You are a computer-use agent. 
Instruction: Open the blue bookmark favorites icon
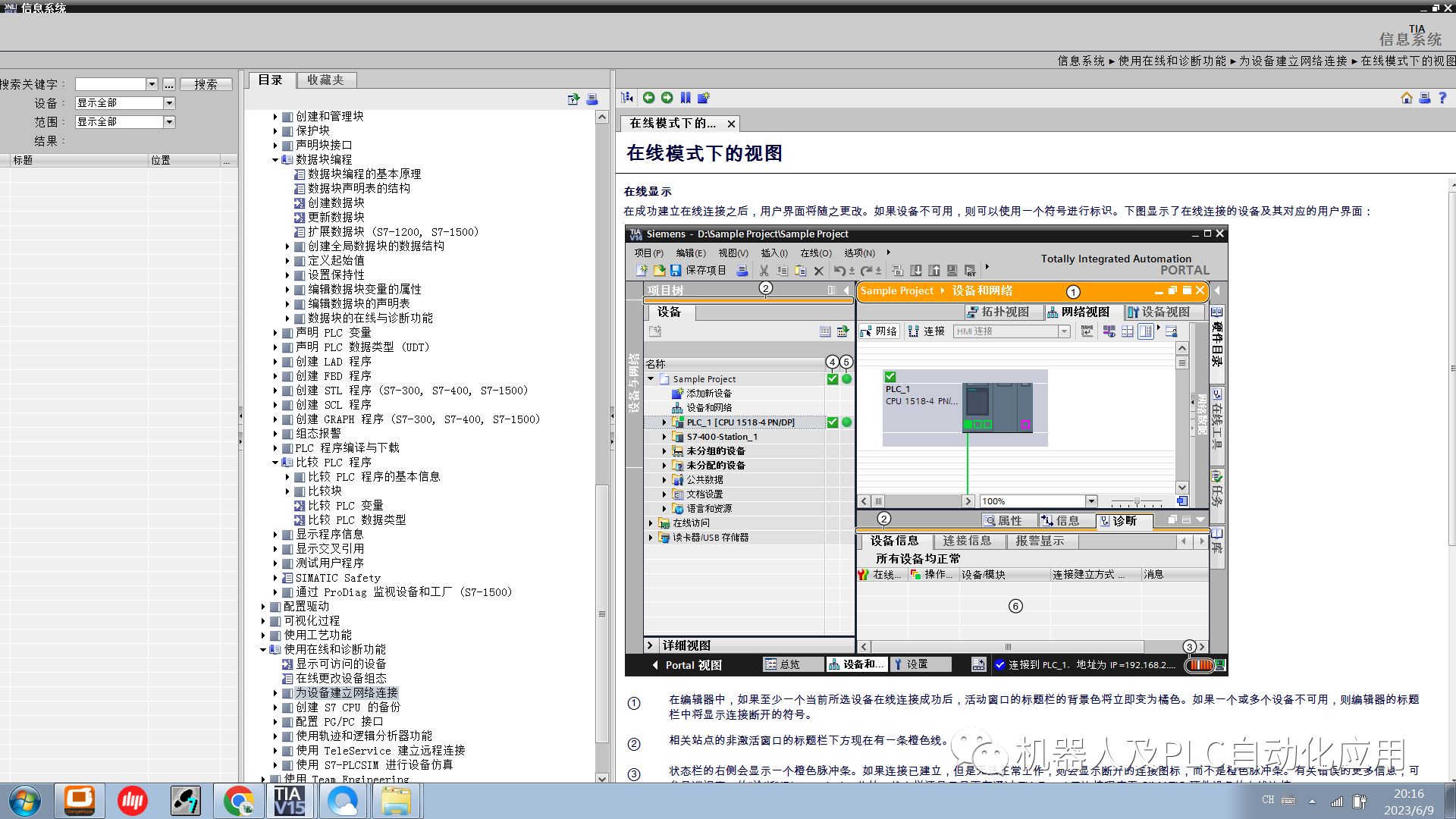[686, 98]
